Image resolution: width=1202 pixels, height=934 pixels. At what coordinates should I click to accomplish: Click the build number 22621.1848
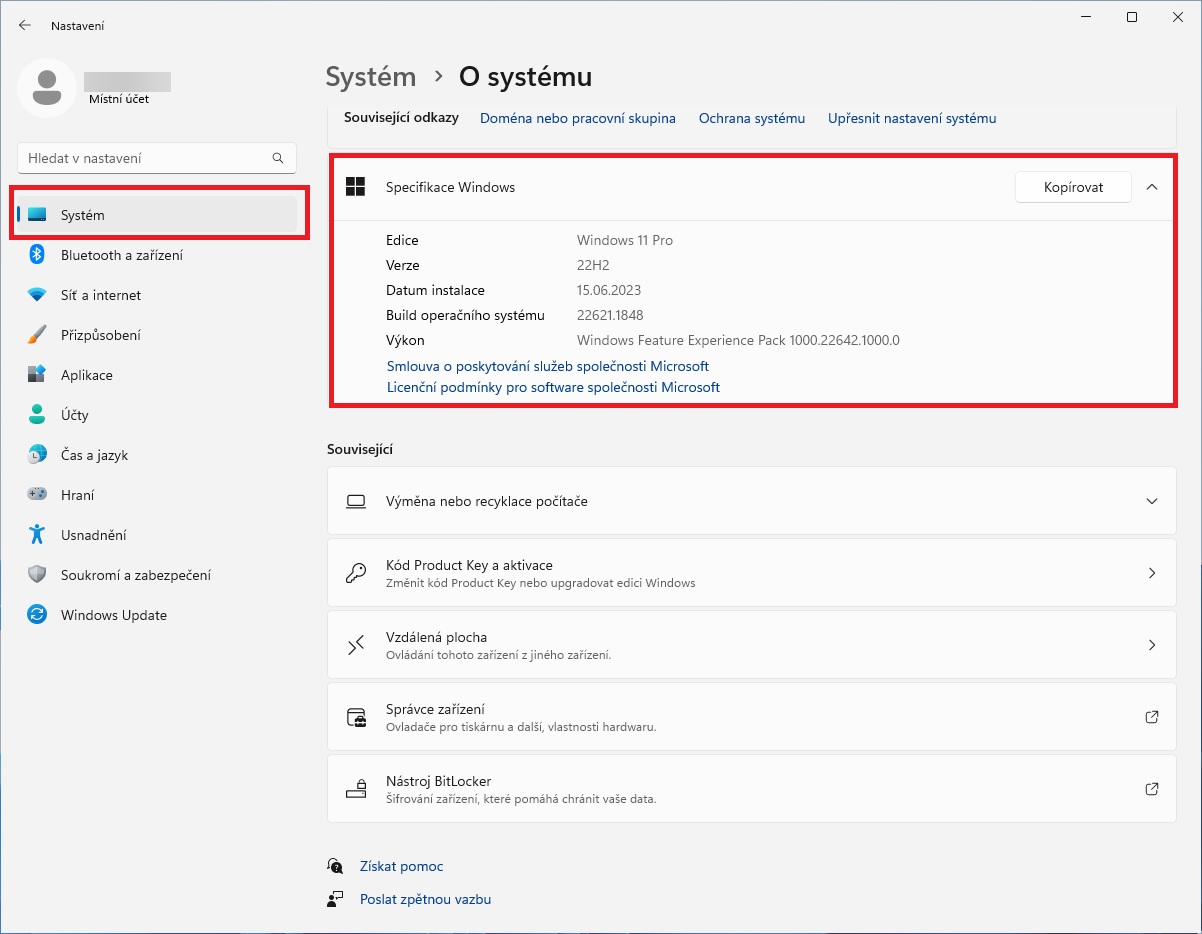[x=610, y=315]
